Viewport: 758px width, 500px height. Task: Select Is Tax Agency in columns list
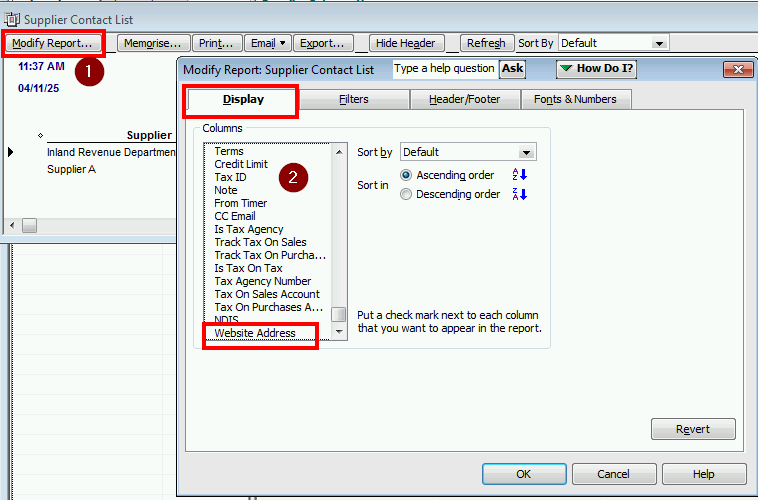[249, 230]
